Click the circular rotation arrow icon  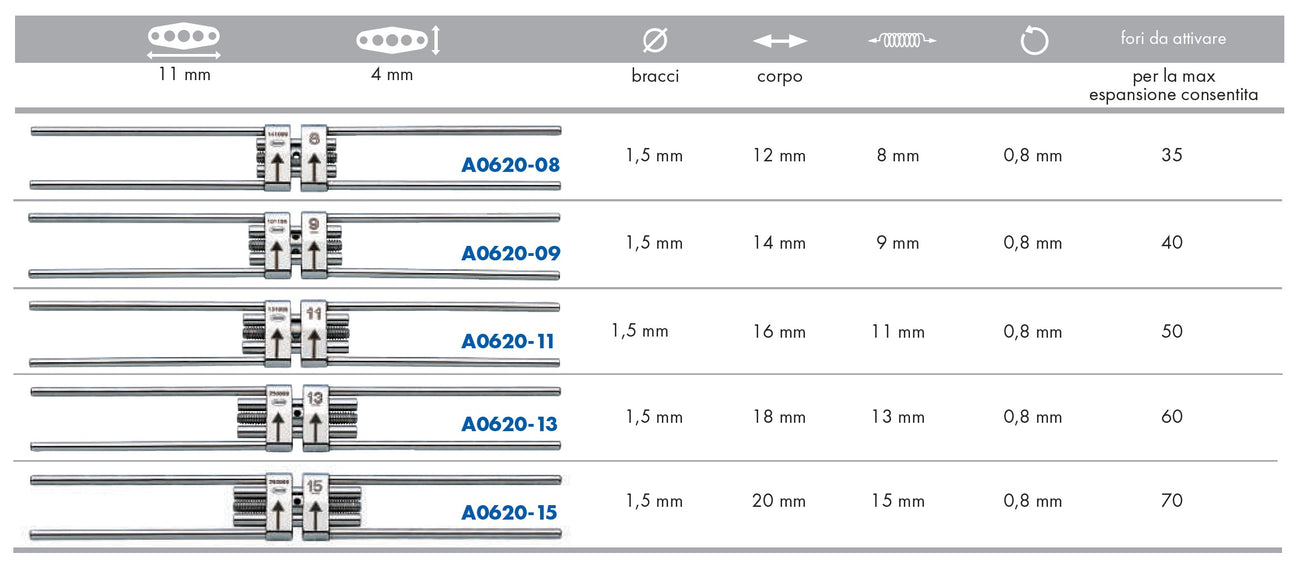point(1034,41)
